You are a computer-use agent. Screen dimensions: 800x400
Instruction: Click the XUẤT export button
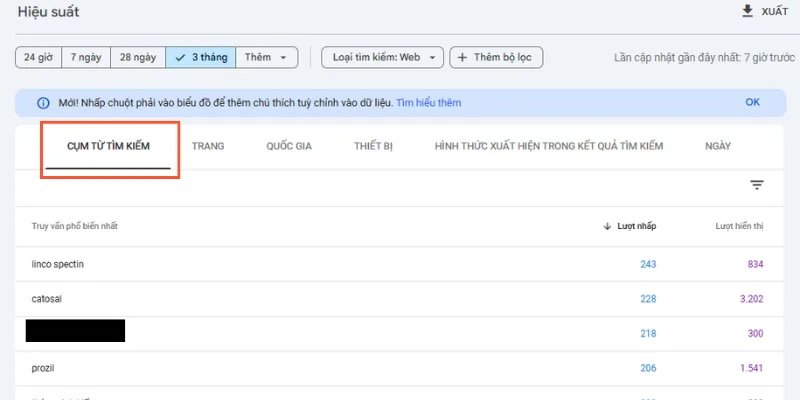(x=765, y=12)
